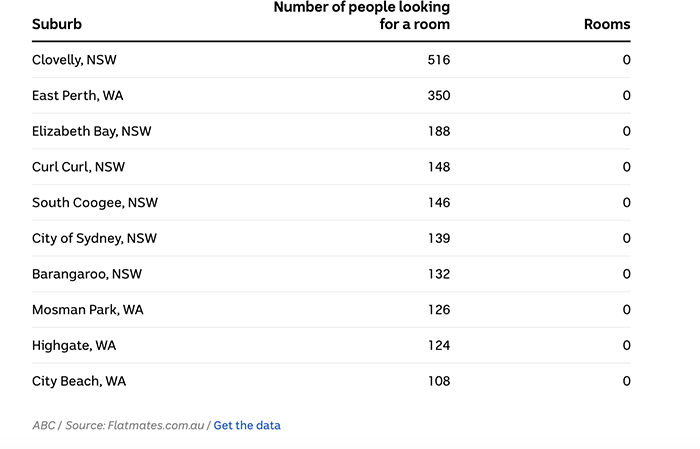Image resolution: width=700 pixels, height=449 pixels.
Task: Select the Highgate, WA row
Action: [x=331, y=345]
